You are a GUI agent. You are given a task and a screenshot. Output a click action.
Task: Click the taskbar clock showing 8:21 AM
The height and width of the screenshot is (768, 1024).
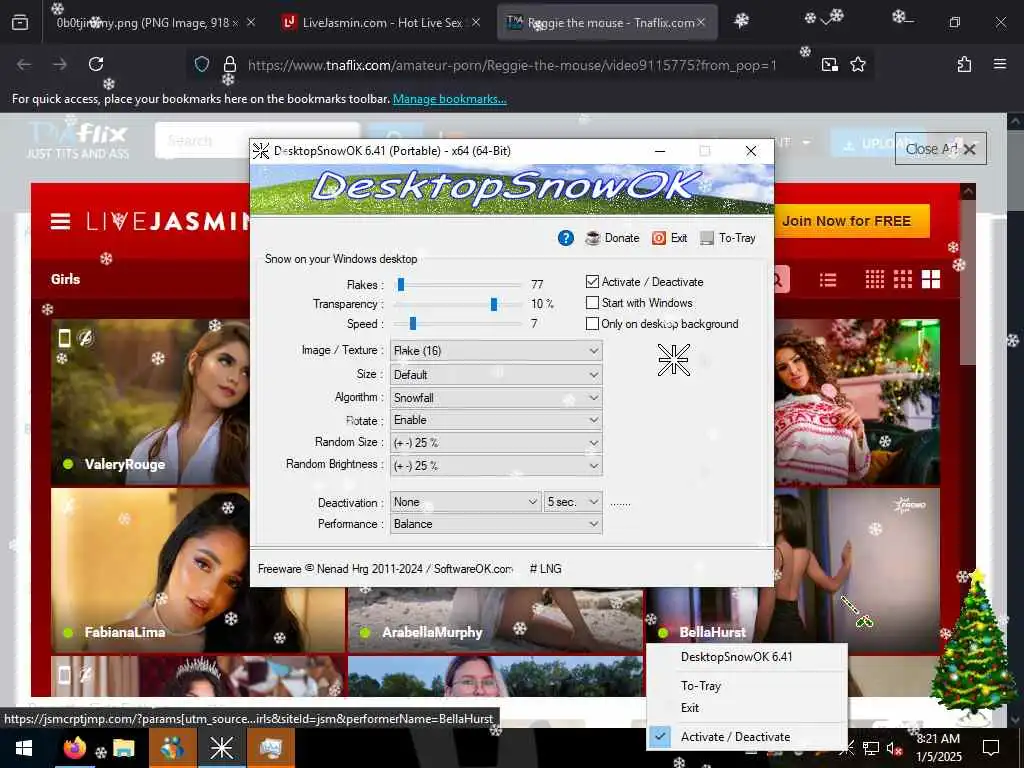(938, 748)
